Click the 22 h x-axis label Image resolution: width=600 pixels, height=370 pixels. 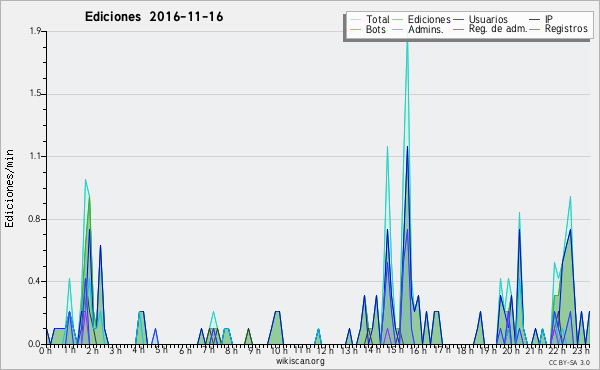point(558,350)
